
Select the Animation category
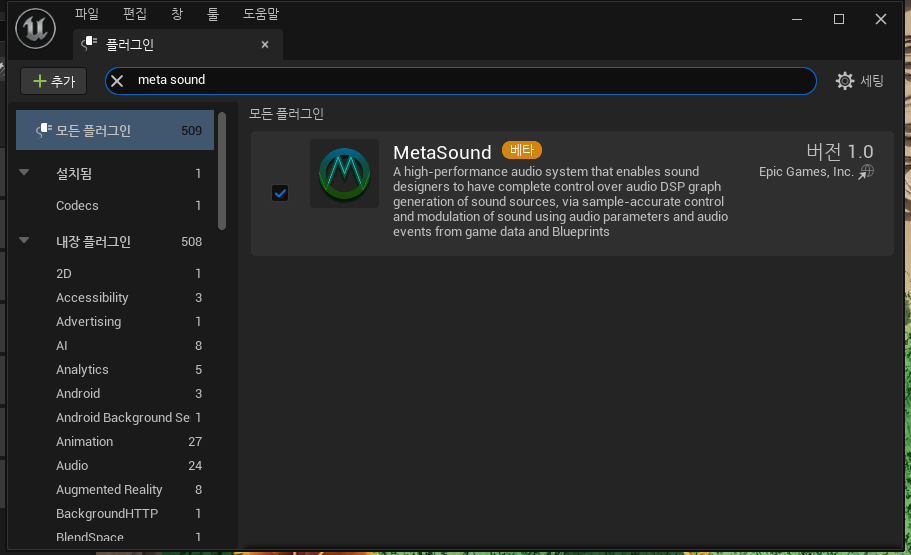pyautogui.click(x=115, y=442)
